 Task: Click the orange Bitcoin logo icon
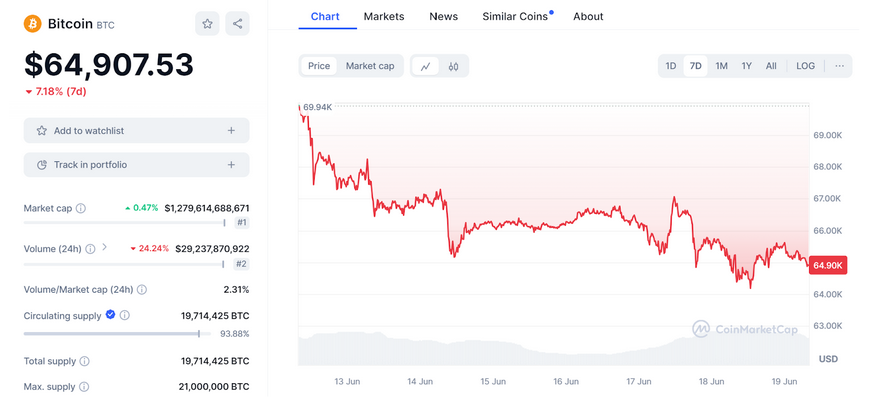[32, 24]
